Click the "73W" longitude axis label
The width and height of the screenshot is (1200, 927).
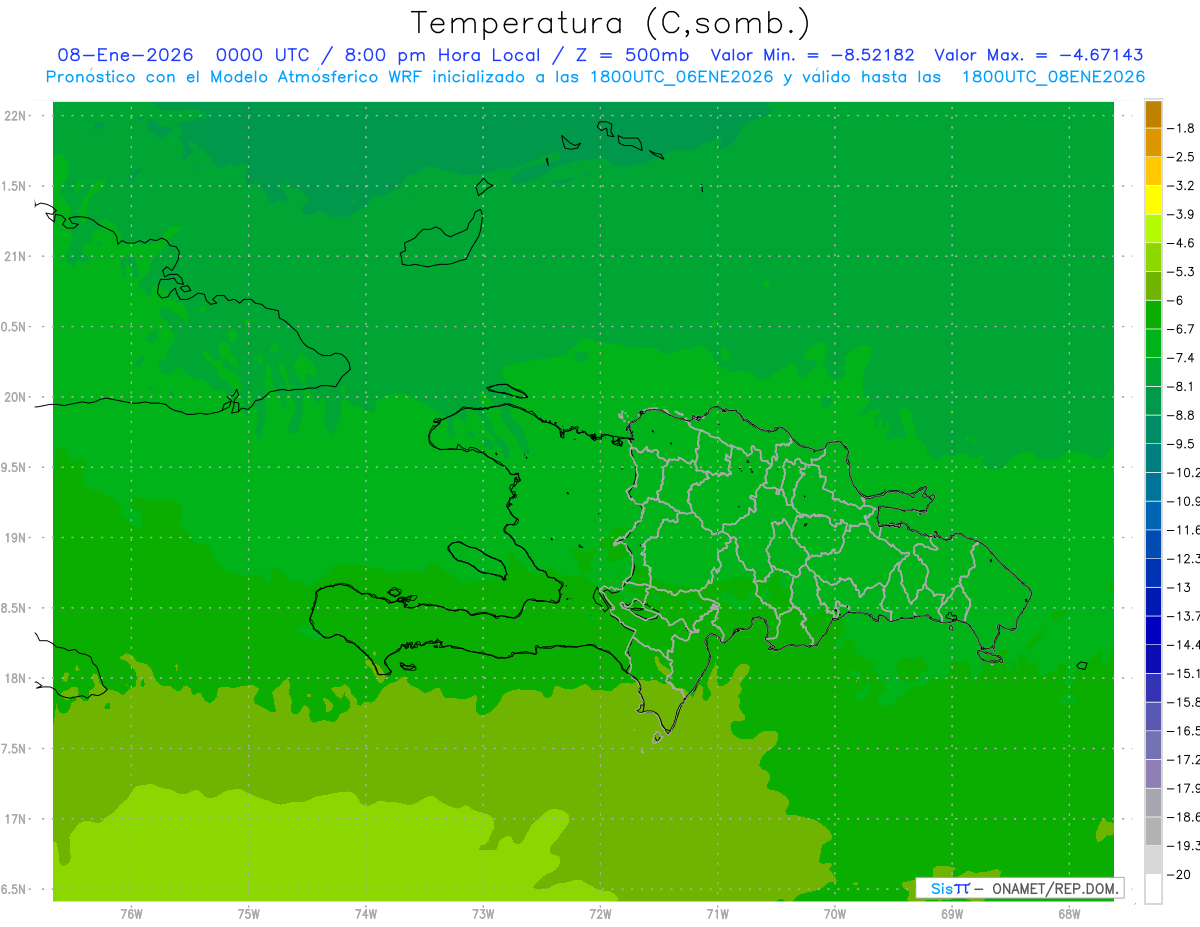pos(483,914)
